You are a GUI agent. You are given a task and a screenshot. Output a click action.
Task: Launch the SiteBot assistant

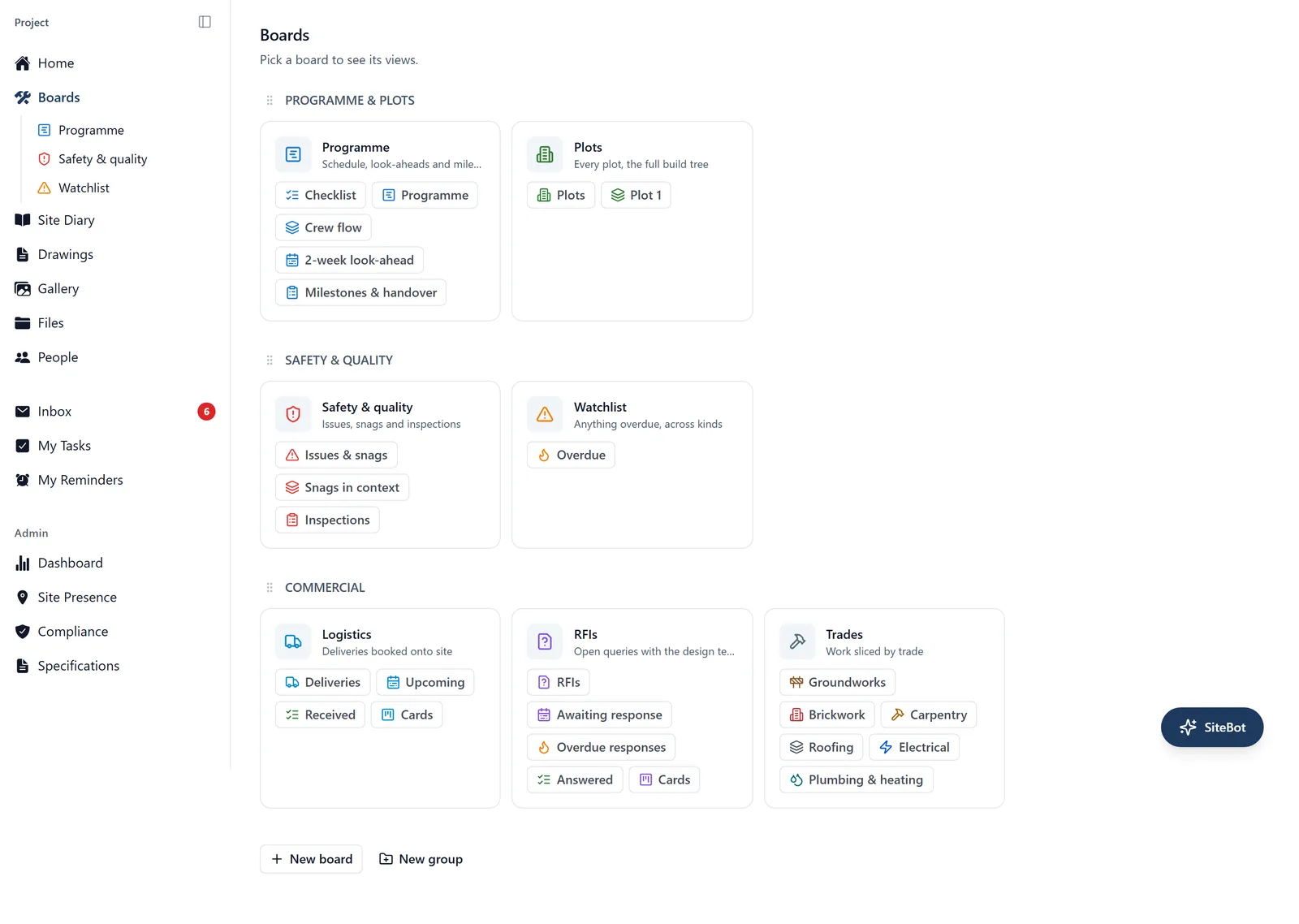pos(1212,728)
